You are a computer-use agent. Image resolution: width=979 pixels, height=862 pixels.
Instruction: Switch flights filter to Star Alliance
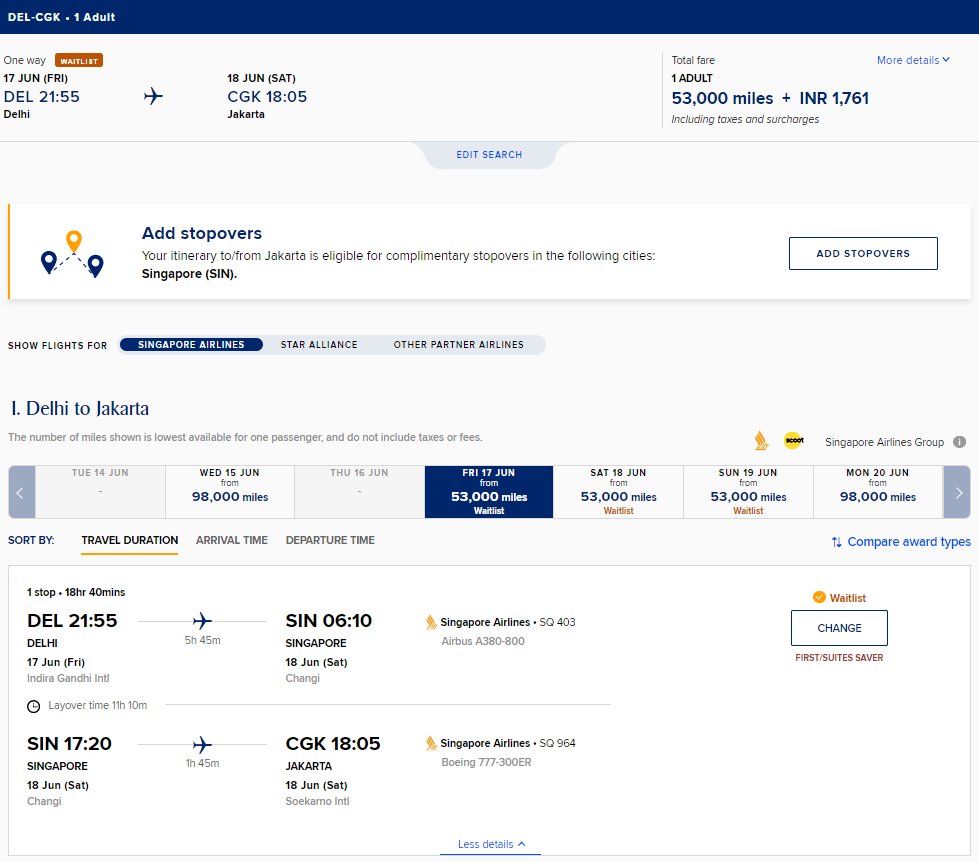pyautogui.click(x=319, y=345)
